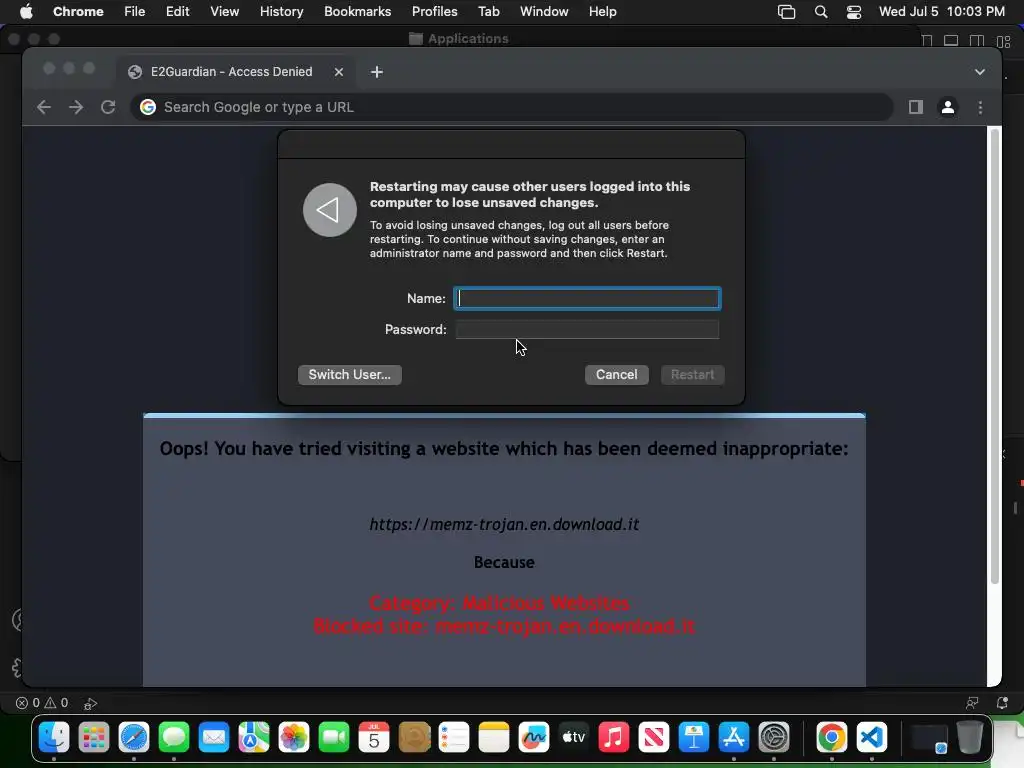Click the Chrome forward arrow
This screenshot has width=1024, height=768.
(x=76, y=107)
